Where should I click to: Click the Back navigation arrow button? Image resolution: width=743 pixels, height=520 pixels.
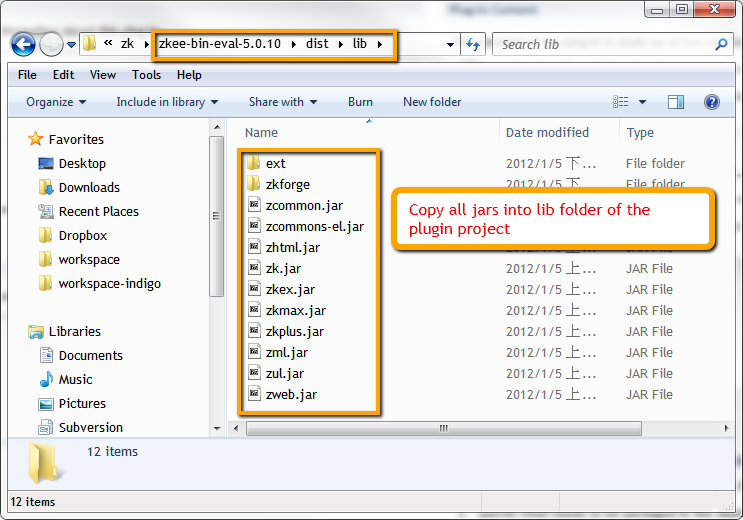coord(24,45)
